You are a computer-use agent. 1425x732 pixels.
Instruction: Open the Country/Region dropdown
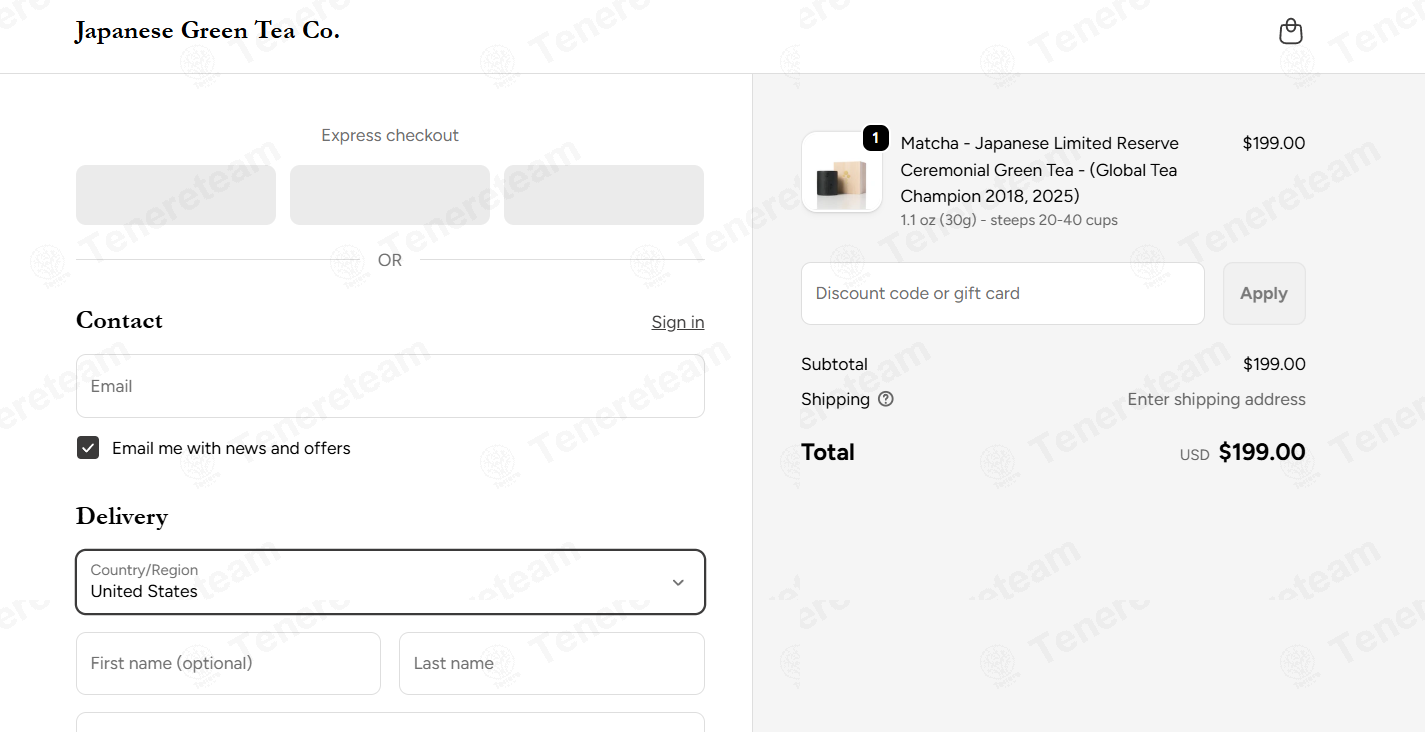(x=390, y=582)
